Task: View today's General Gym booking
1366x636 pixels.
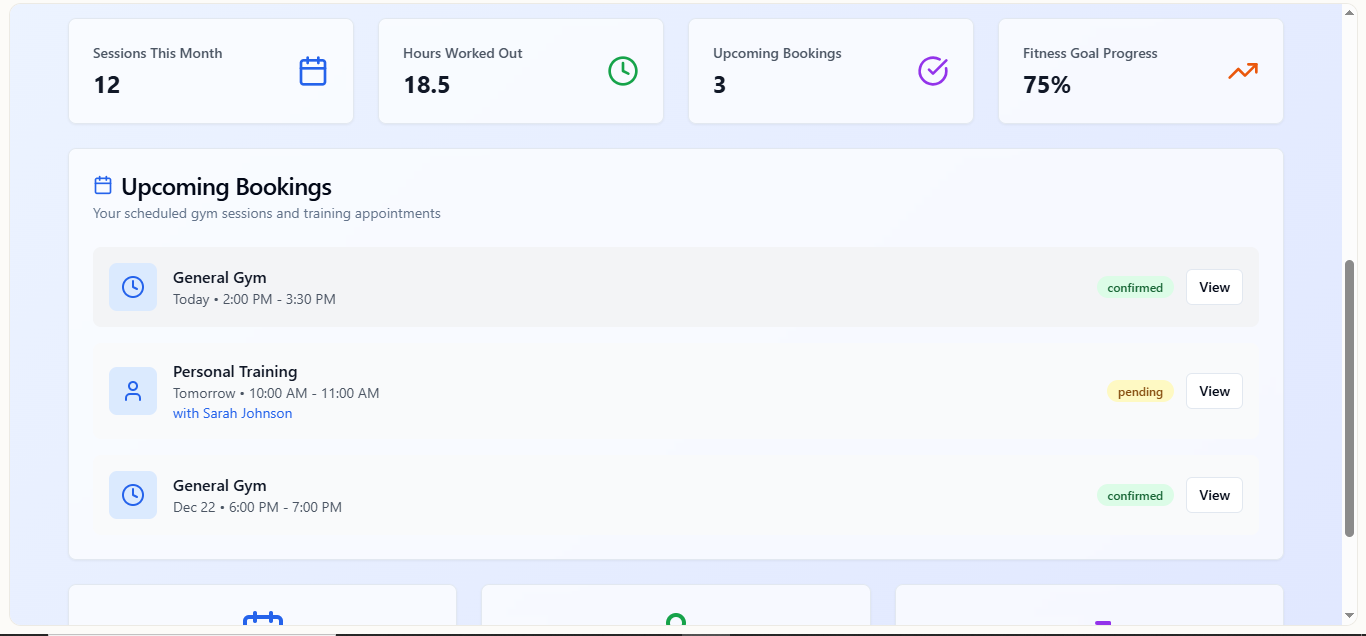Action: coord(1214,287)
